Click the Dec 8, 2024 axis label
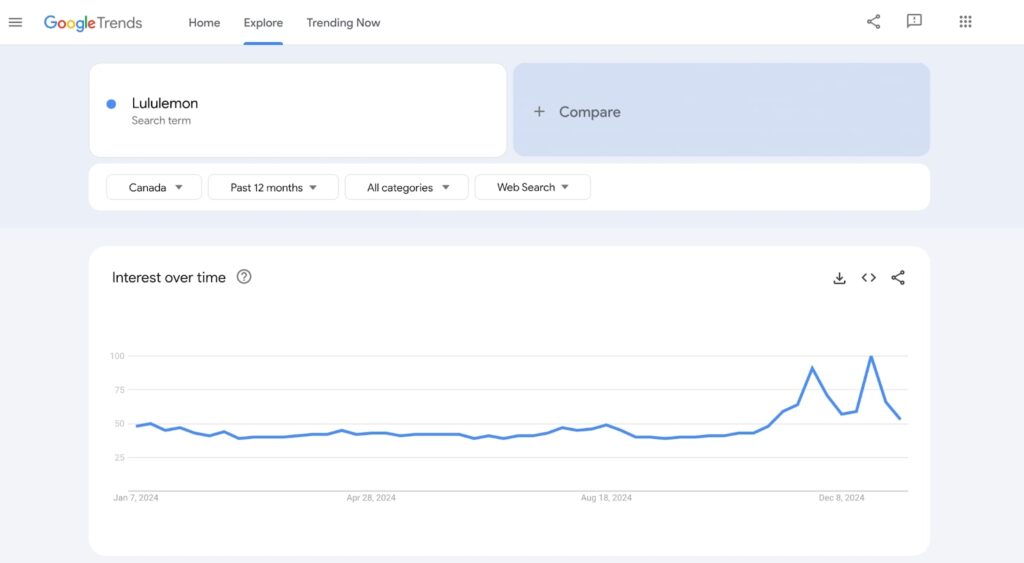This screenshot has width=1024, height=563. click(x=841, y=498)
